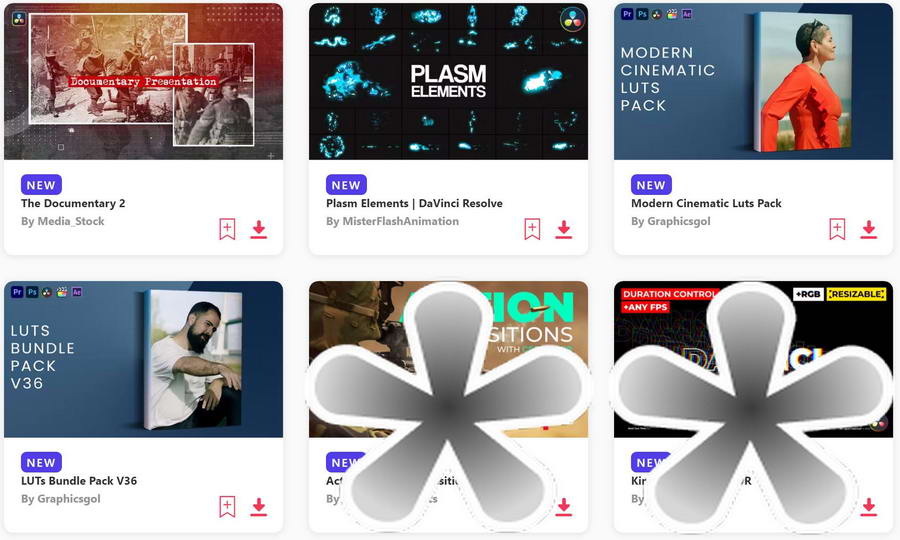The width and height of the screenshot is (900, 540).
Task: Bookmark LUTs Bundle Pack V36
Action: 227,507
